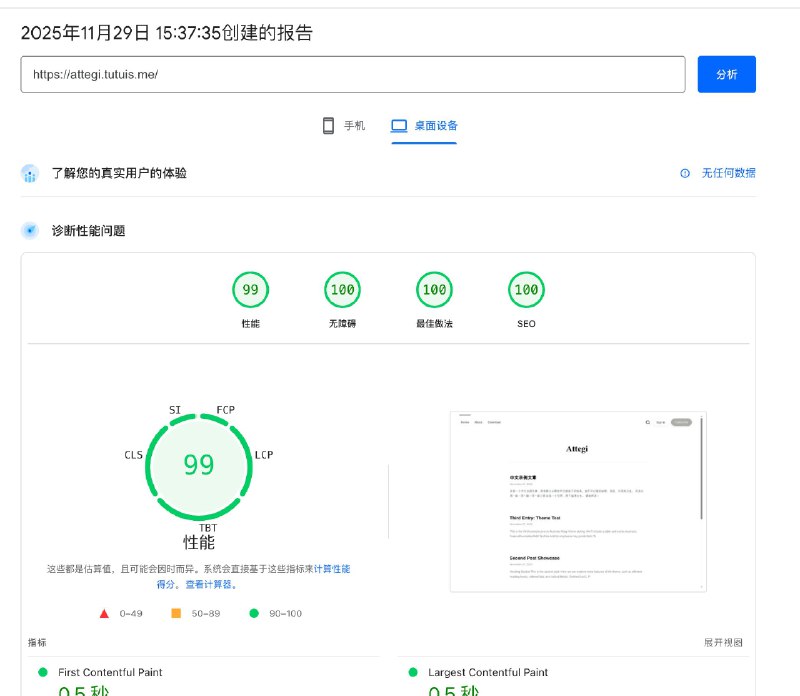Image resolution: width=800 pixels, height=696 pixels.
Task: Select the 性能 score circle showing 99
Action: [250, 290]
